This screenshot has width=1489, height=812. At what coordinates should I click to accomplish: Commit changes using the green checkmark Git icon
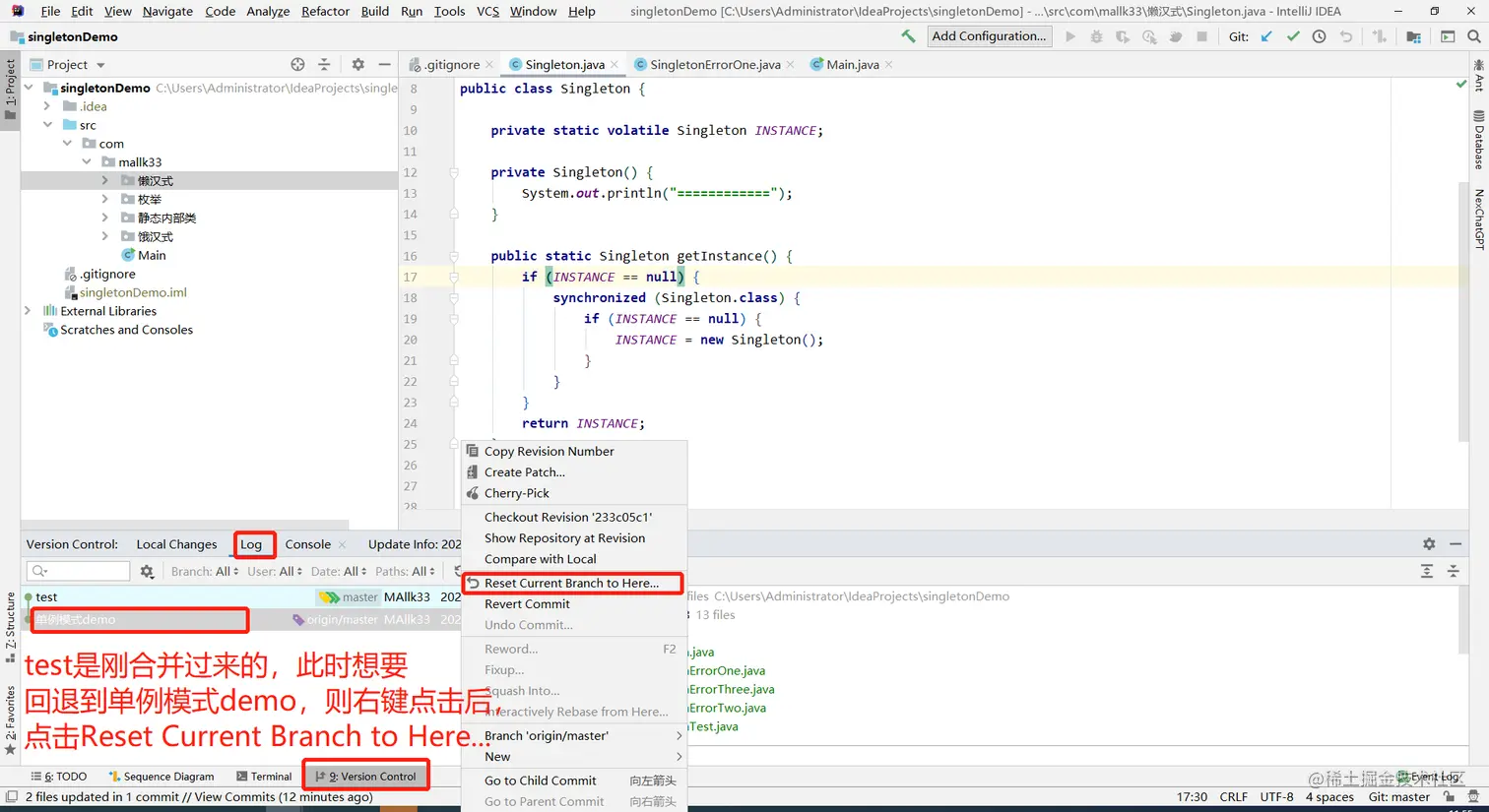1294,36
